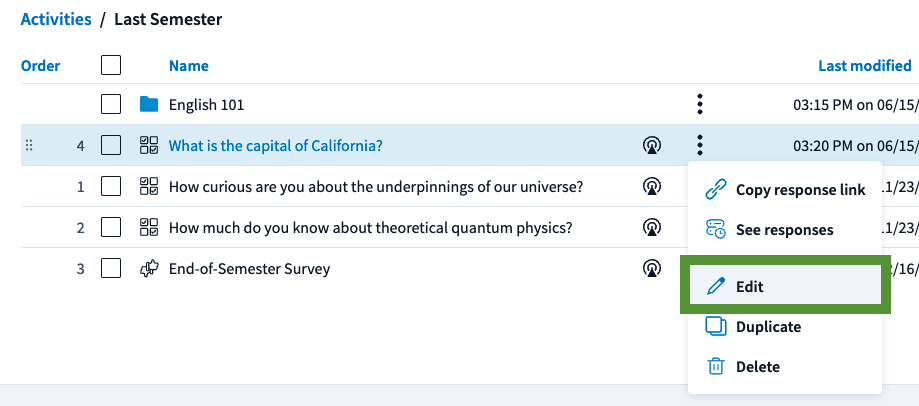Sort activities by Last modified column

tap(864, 66)
